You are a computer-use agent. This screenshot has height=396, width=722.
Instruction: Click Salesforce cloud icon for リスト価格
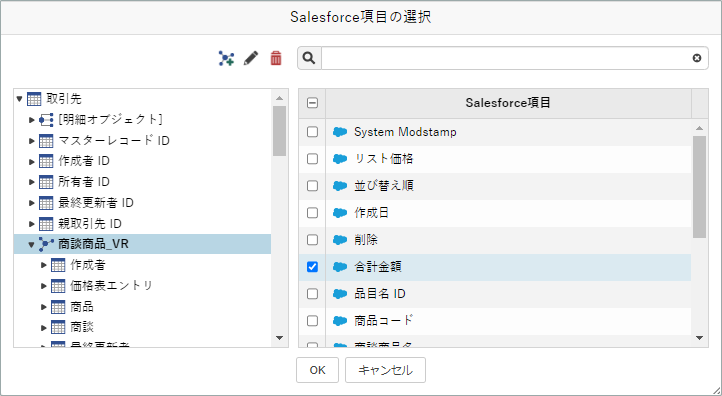tap(340, 159)
